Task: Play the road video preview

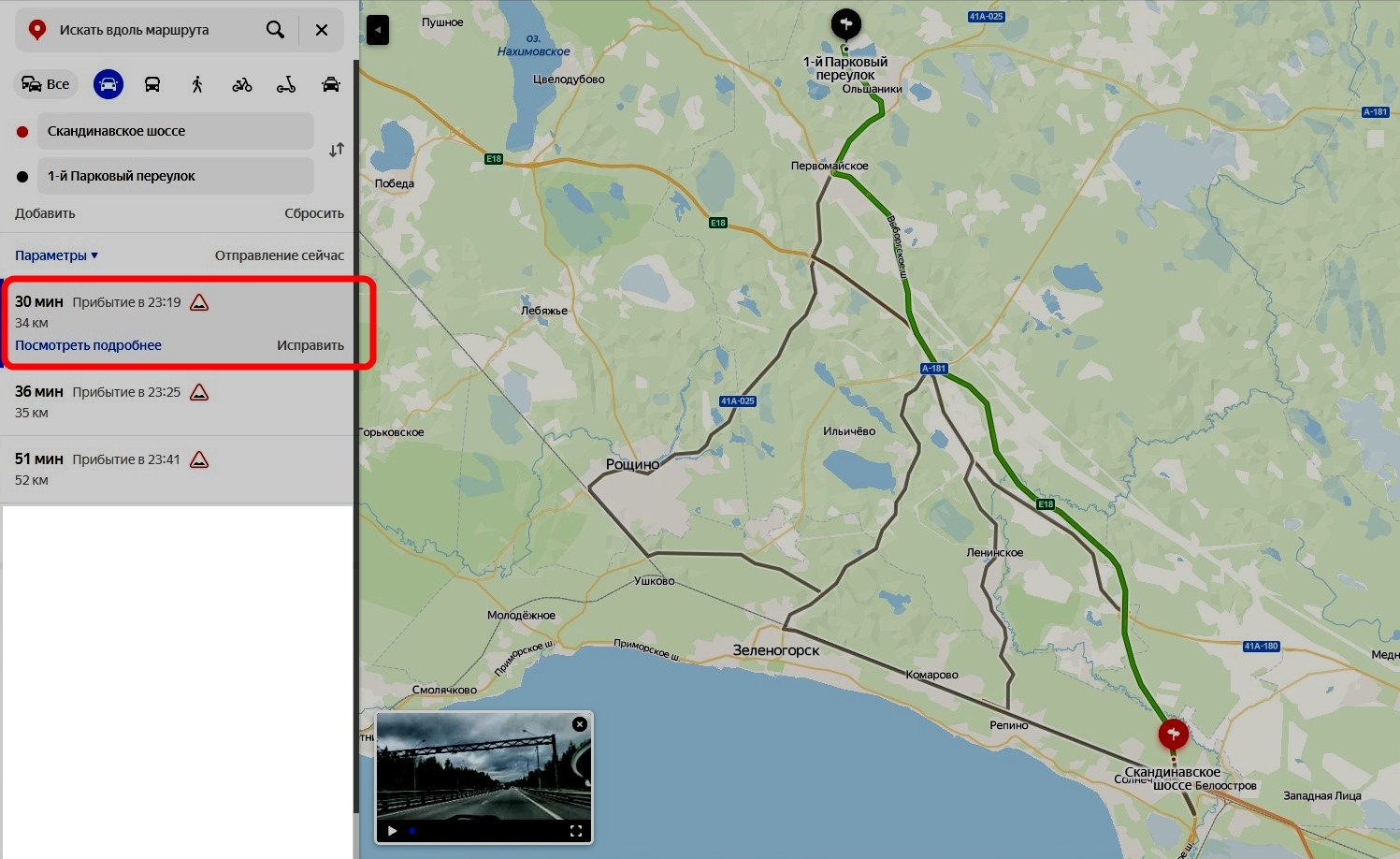Action: pos(392,830)
